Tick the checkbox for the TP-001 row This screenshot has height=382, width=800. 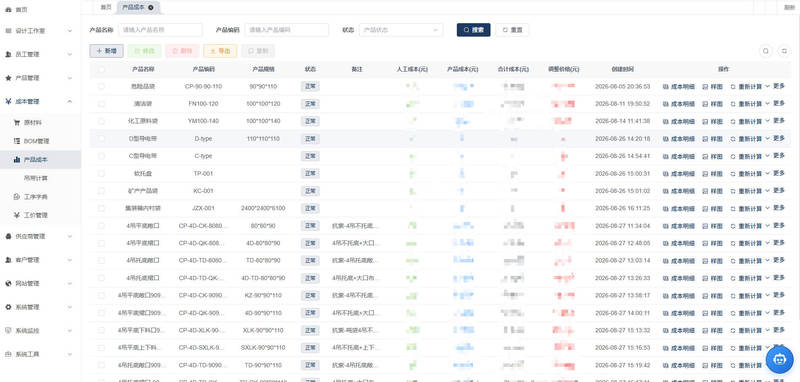point(101,173)
